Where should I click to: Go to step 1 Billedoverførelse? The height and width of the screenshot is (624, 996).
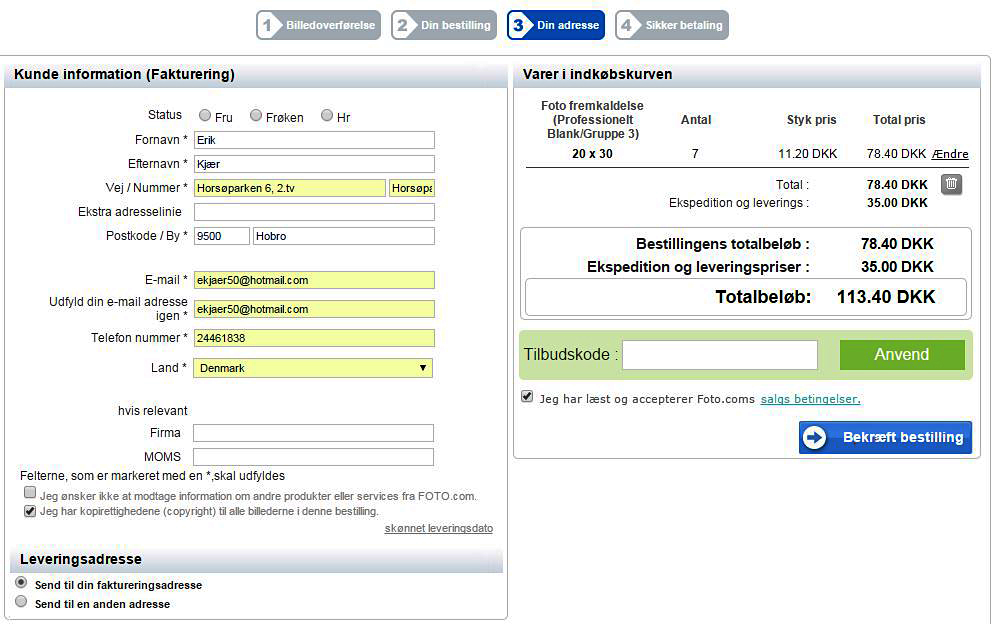point(318,25)
